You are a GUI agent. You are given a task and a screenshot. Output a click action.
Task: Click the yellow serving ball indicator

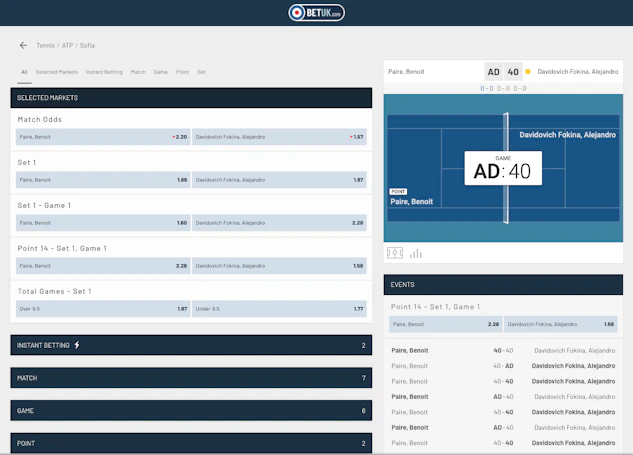click(528, 71)
